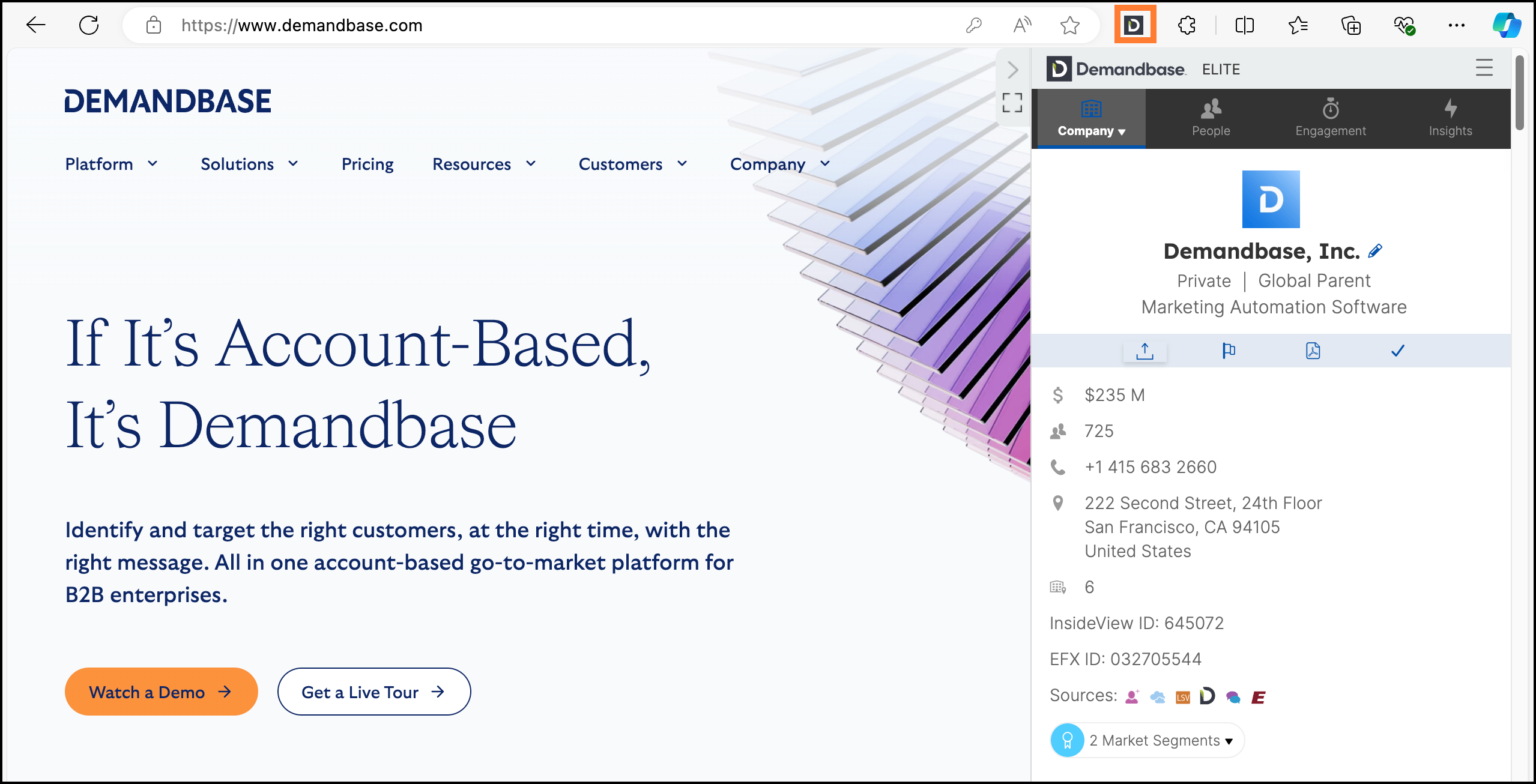Screen dimensions: 1536x784
Task: Click the site lock icon in the address bar
Action: pos(154,25)
